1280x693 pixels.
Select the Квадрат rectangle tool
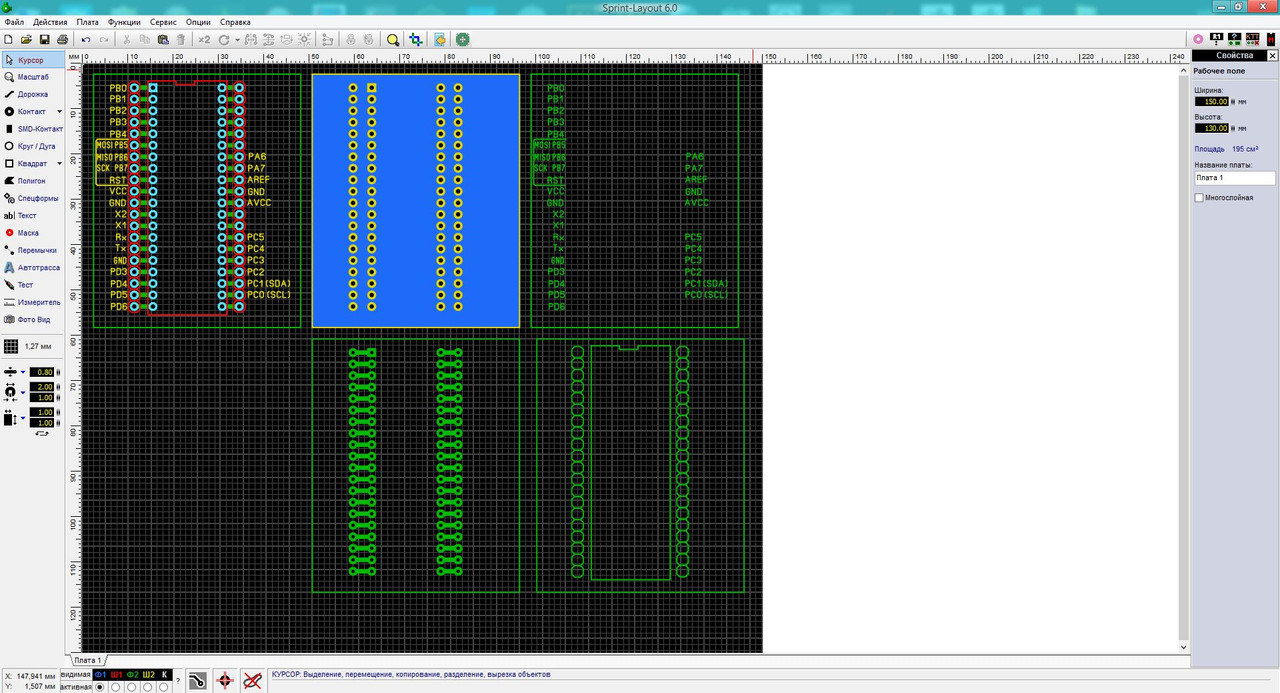coord(27,163)
